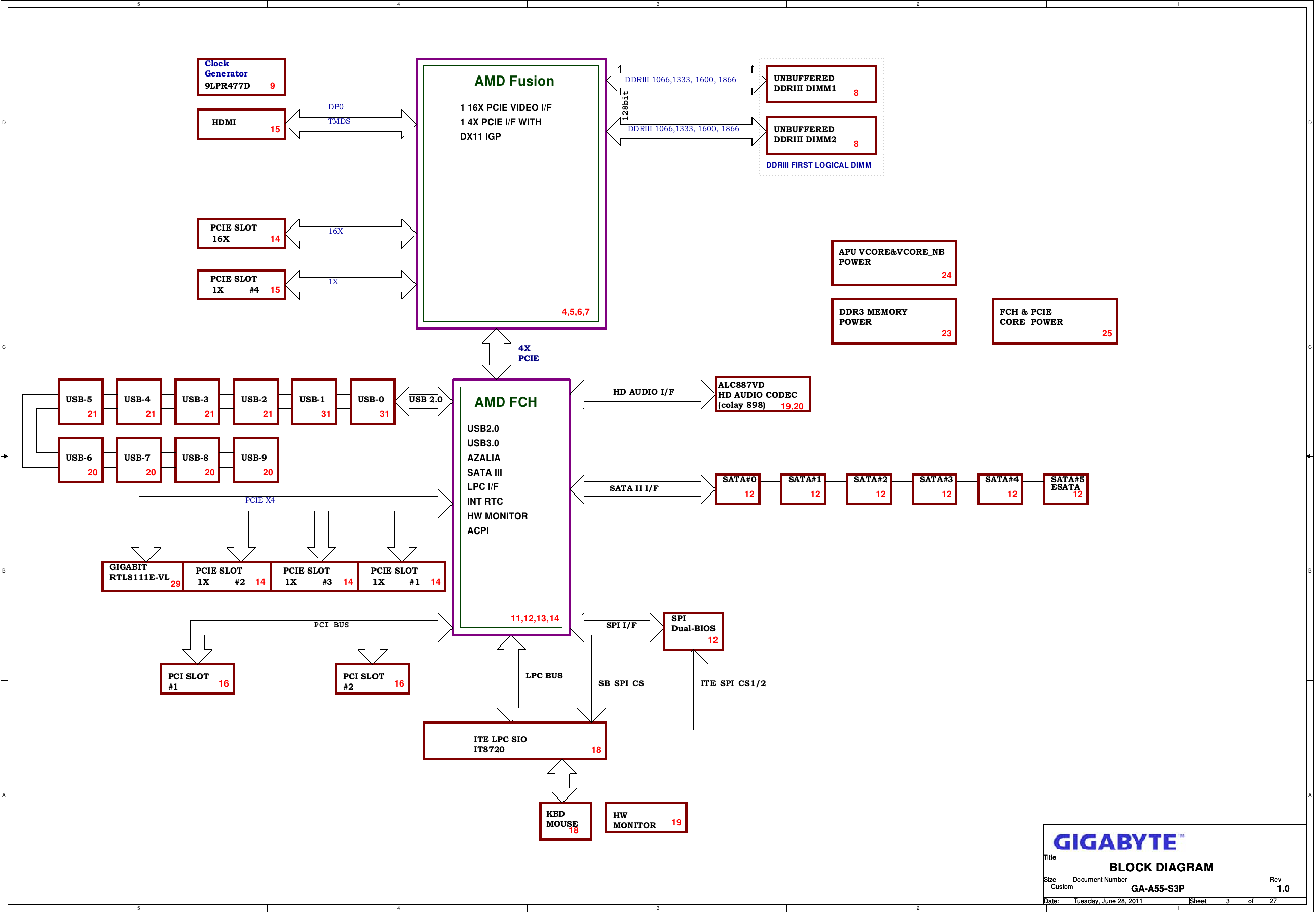This screenshot has height=912, width=1316.
Task: Select the USB-6 block
Action: [x=81, y=460]
